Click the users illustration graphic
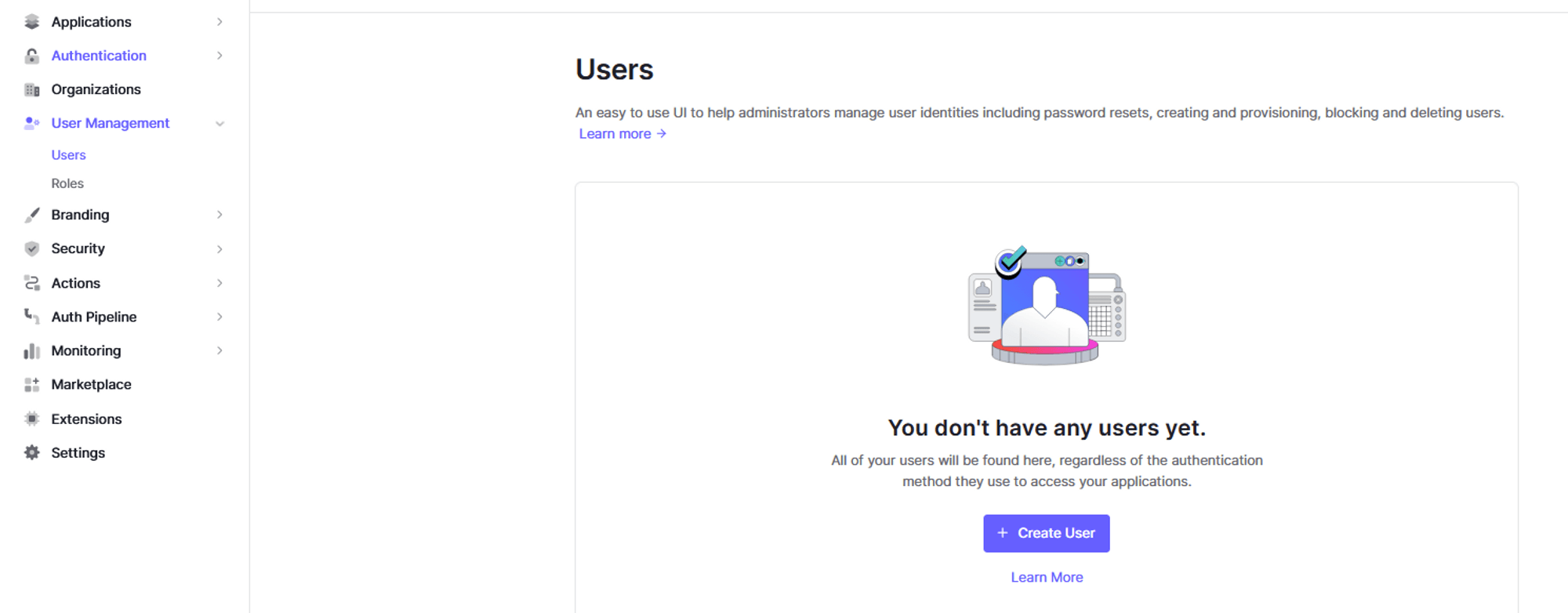Viewport: 1568px width, 613px height. tap(1047, 306)
